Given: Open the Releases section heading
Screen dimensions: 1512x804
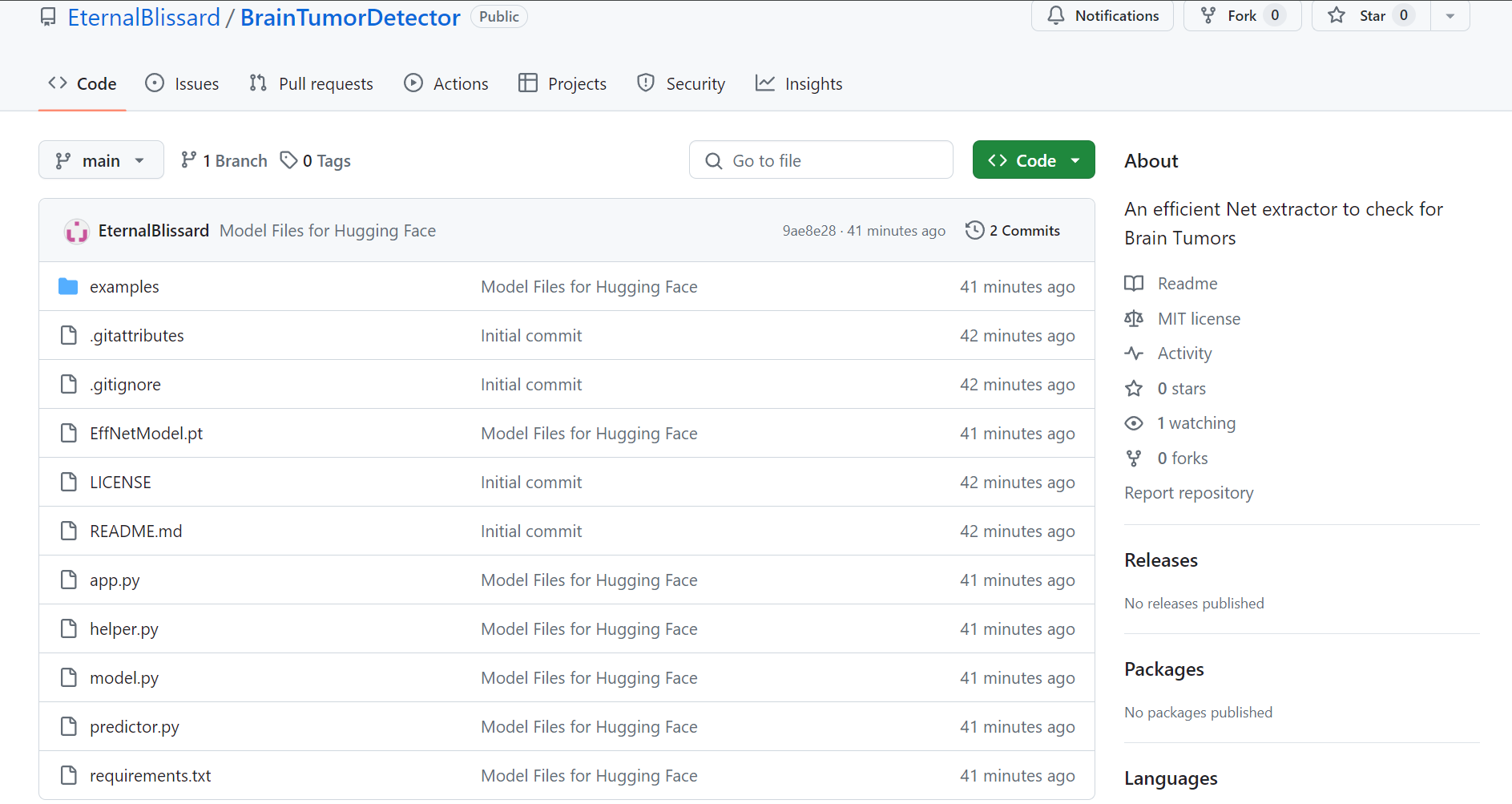Looking at the screenshot, I should click(x=1161, y=560).
